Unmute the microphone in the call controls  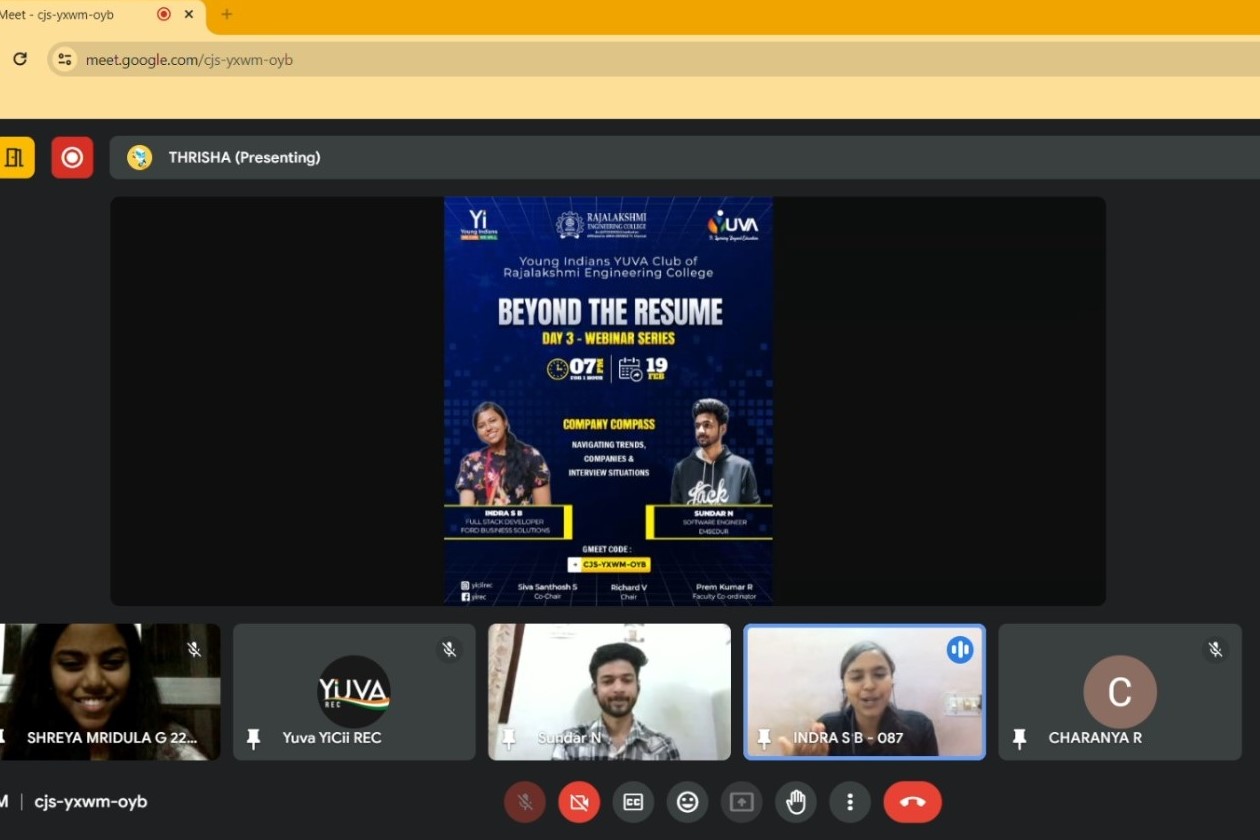pyautogui.click(x=525, y=802)
